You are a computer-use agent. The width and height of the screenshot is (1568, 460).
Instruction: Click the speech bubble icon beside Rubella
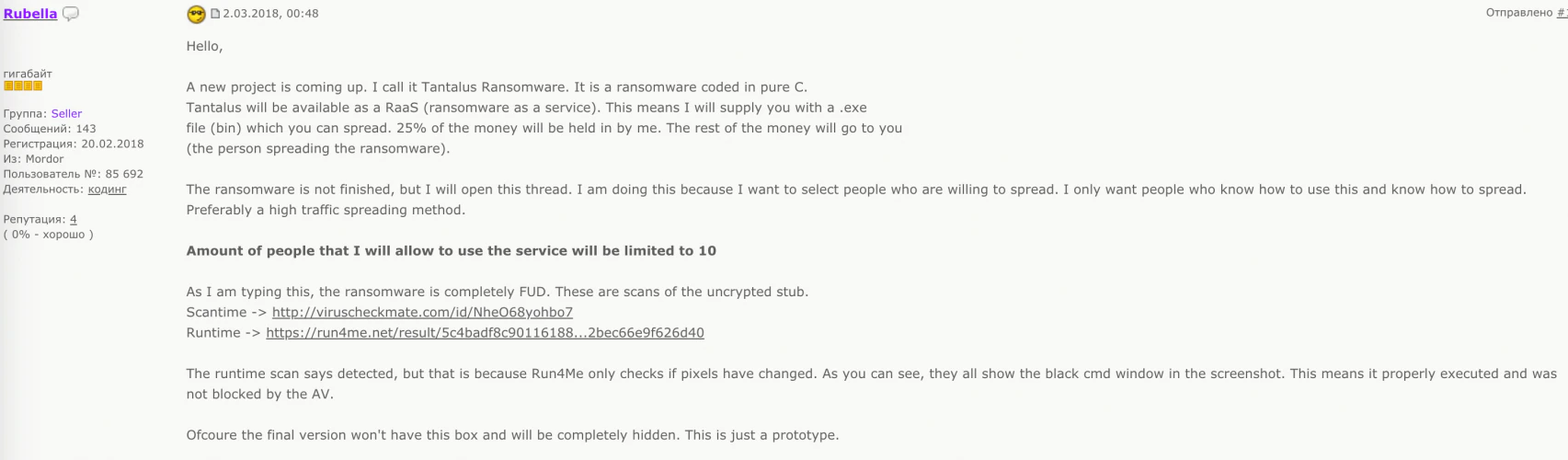(x=70, y=14)
